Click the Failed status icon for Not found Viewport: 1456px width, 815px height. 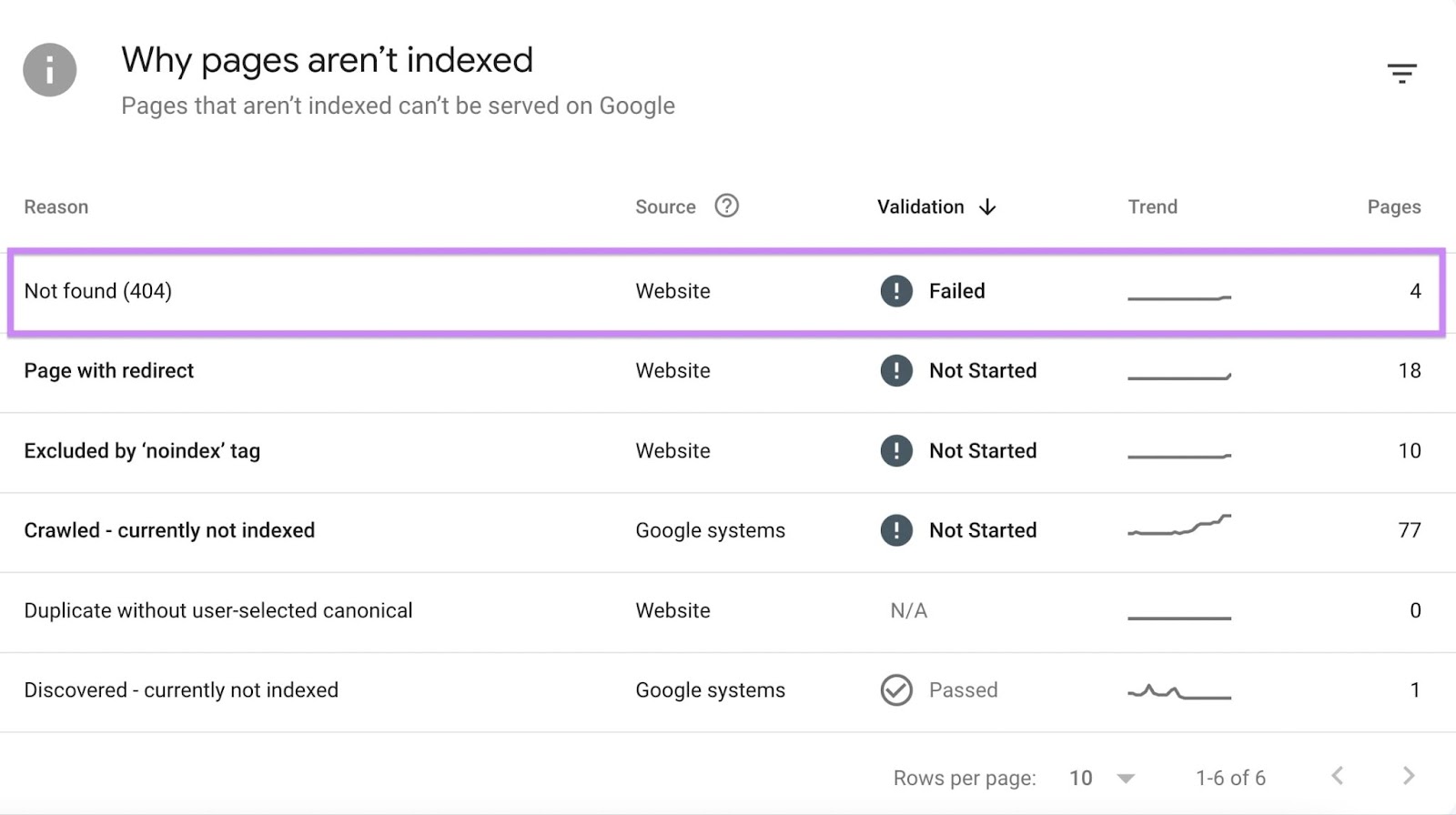tap(896, 291)
